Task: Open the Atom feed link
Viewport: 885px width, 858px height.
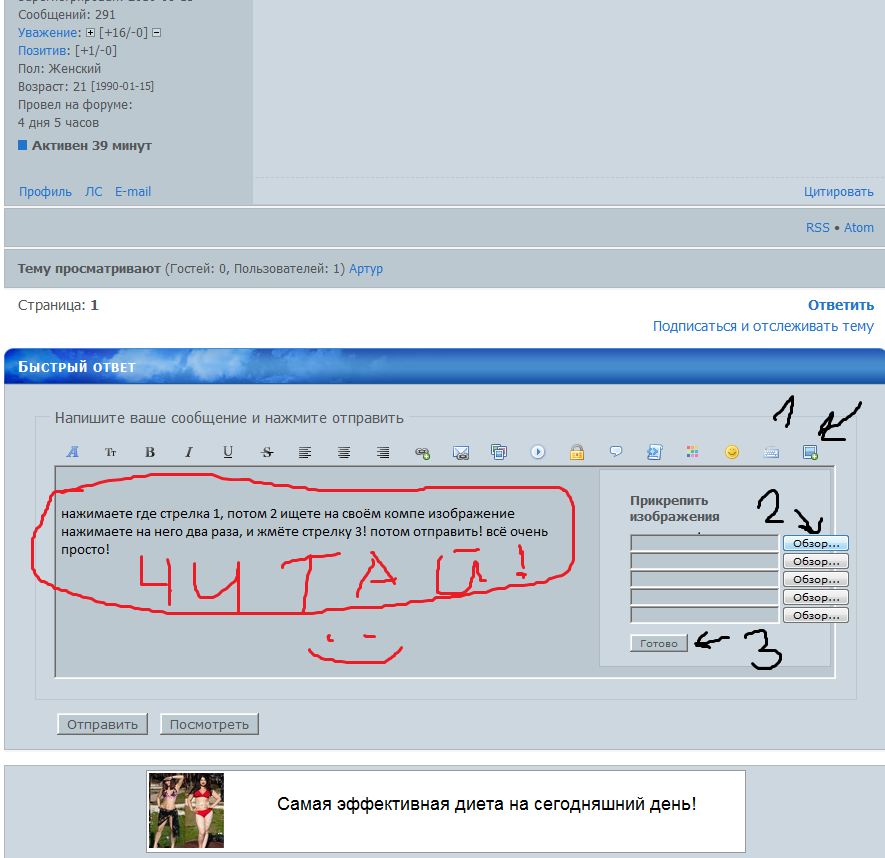Action: (x=858, y=228)
